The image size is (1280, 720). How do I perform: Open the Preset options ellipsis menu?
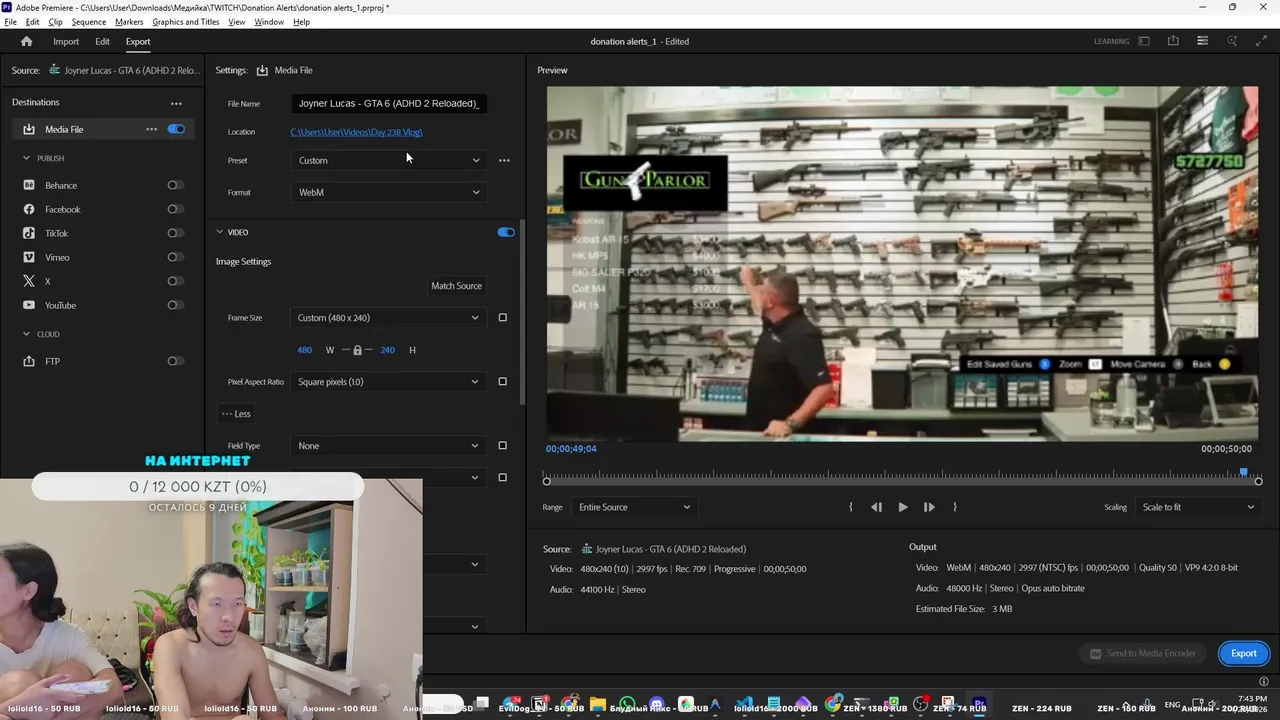(x=504, y=160)
